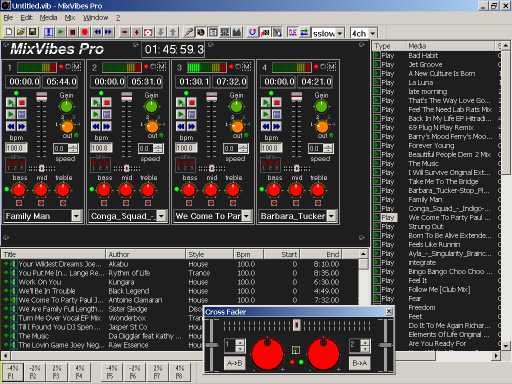
Task: Open the We Come To Par track dropdown
Action: click(246, 216)
